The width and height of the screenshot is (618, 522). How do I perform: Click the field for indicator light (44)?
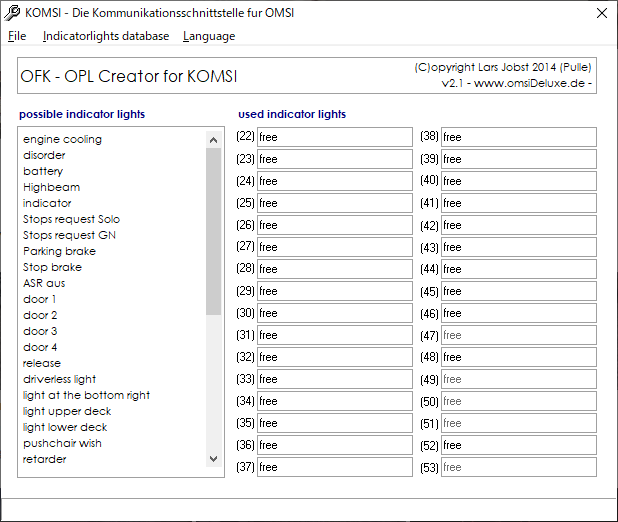pyautogui.click(x=519, y=269)
